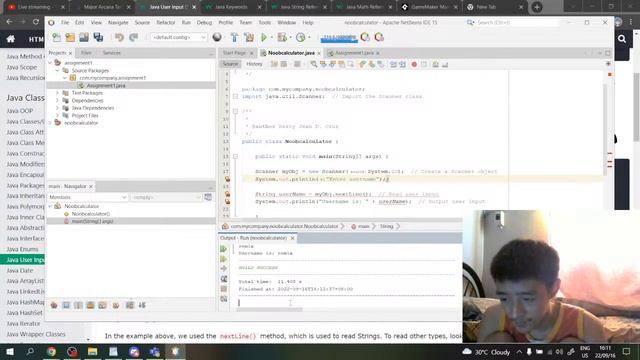Toggle code fold box at import line
The width and height of the screenshot is (640, 360).
click(x=236, y=97)
